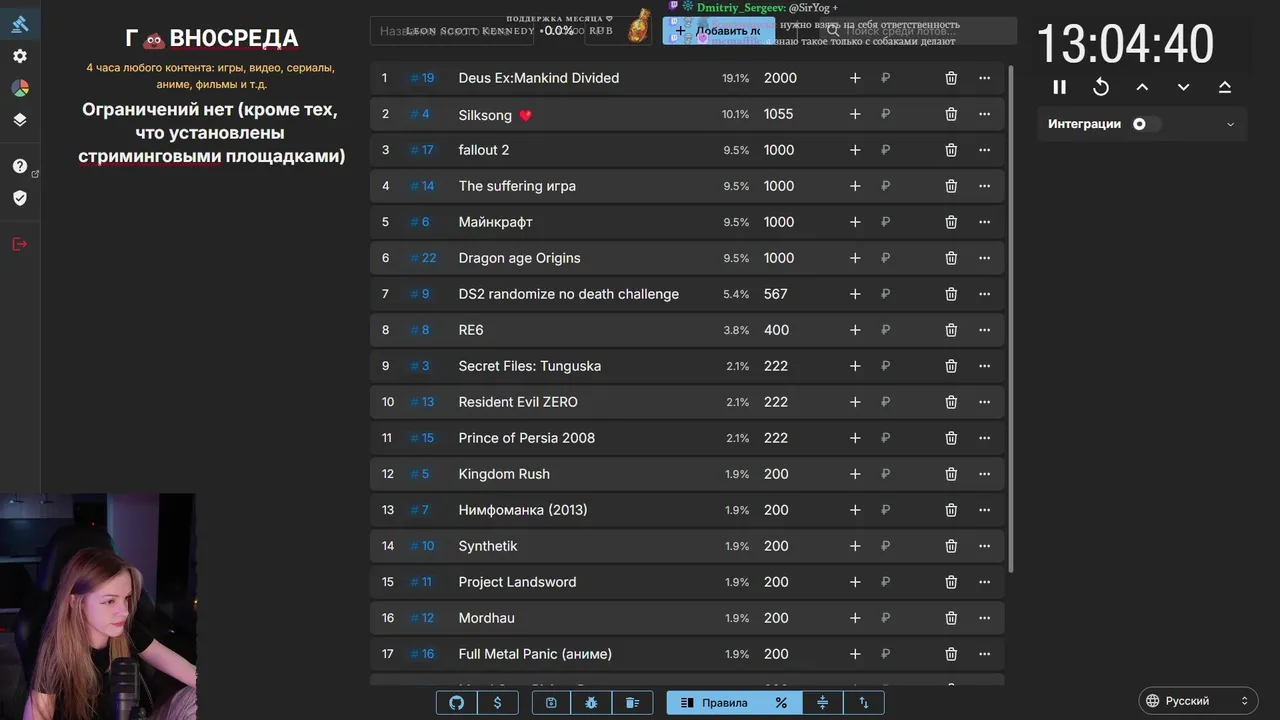The image size is (1280, 720).
Task: Add double time with underlined up chevron
Action: click(x=1225, y=87)
